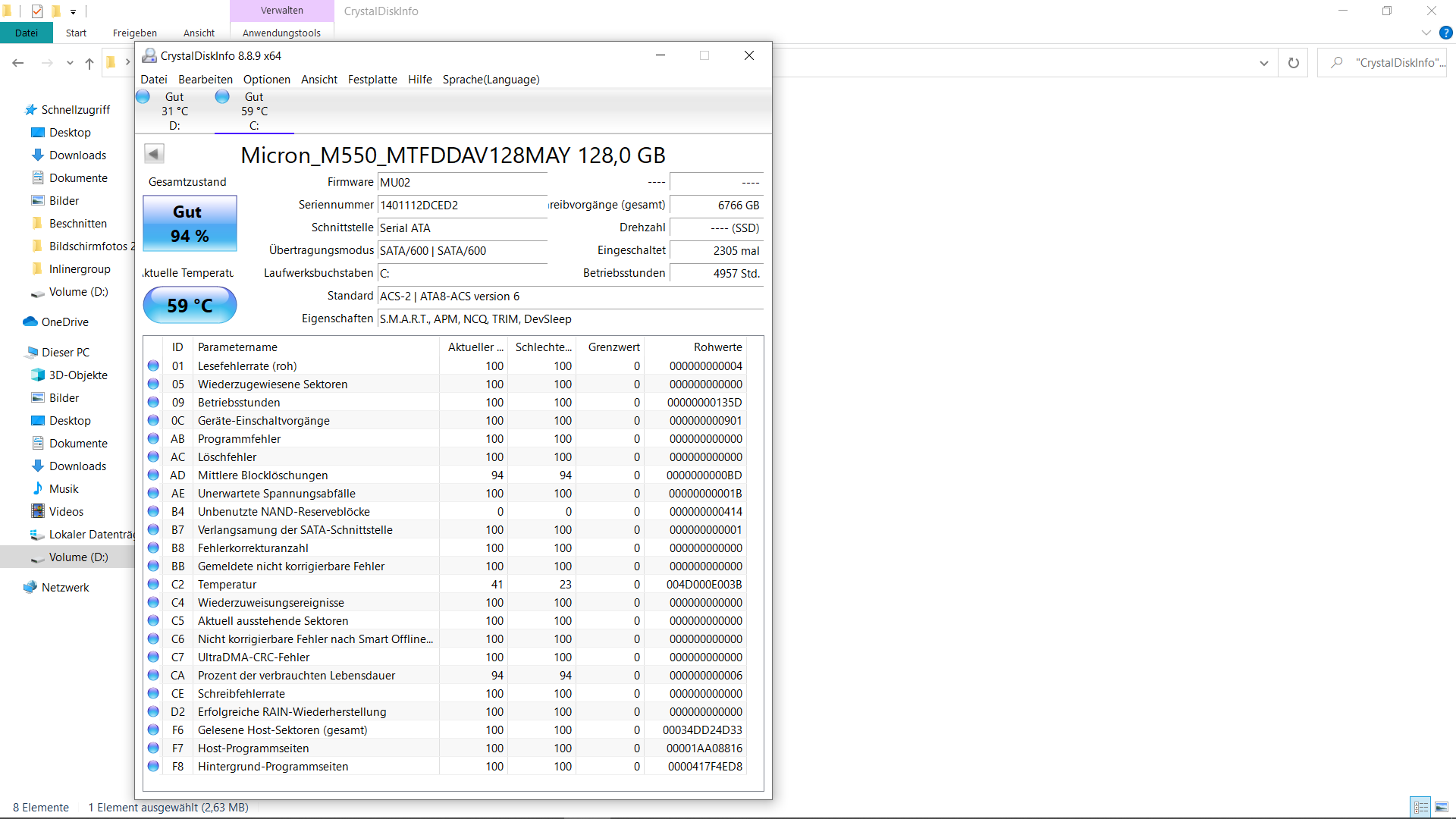
Task: Select Dieser PC in Explorer sidebar
Action: [57, 352]
